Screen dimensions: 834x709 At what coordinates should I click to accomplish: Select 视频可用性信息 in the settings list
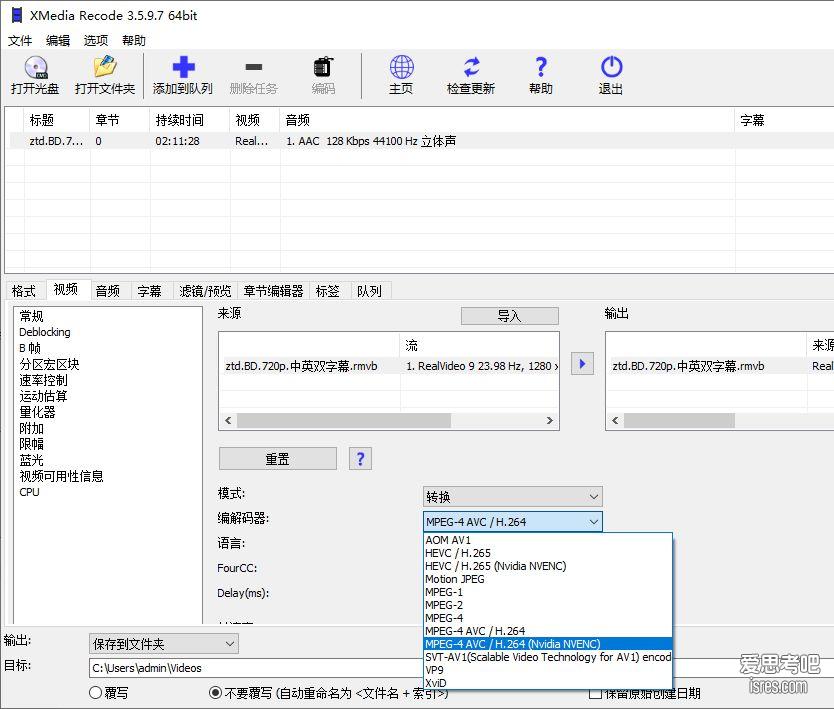click(x=61, y=476)
